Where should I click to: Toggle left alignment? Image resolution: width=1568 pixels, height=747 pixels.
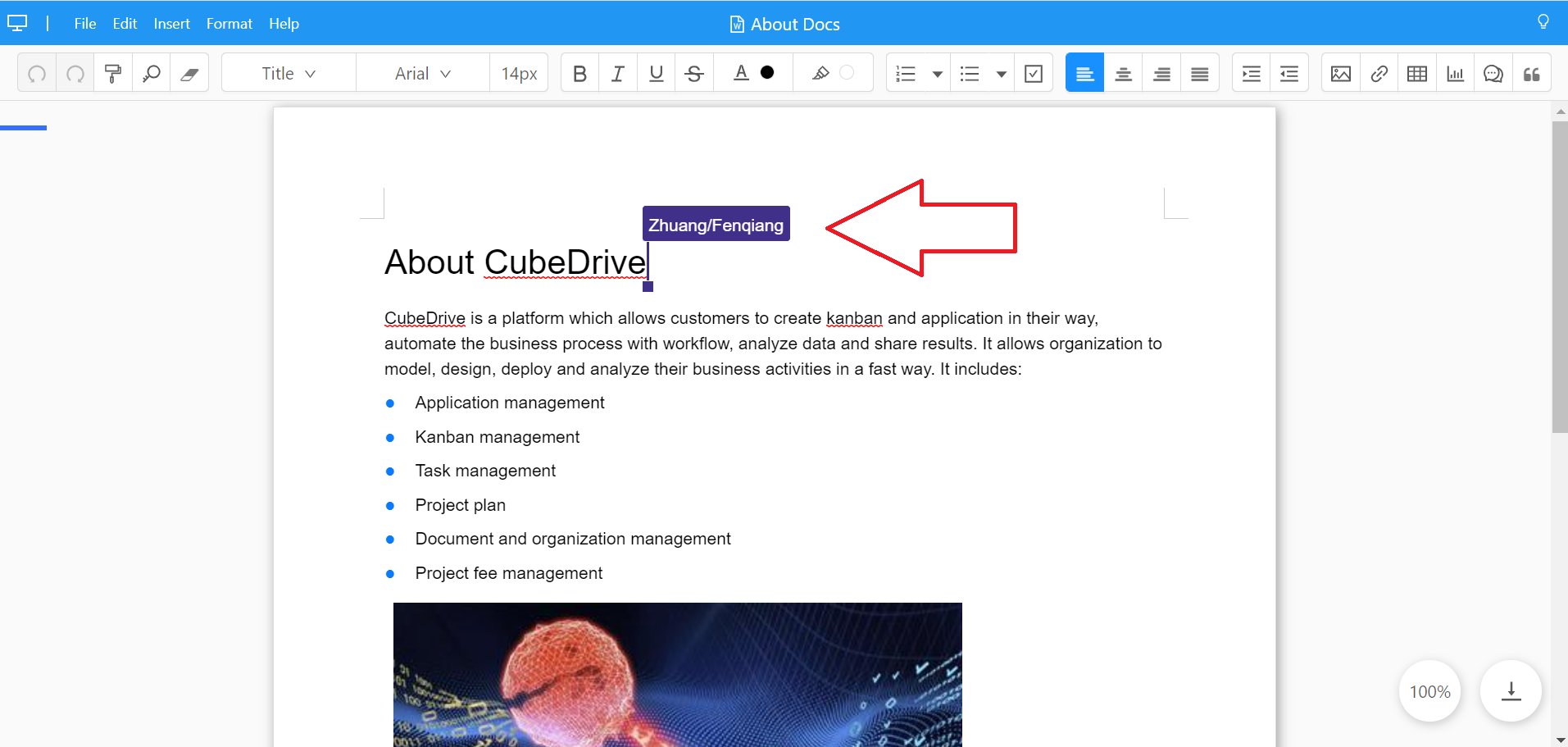[x=1085, y=74]
